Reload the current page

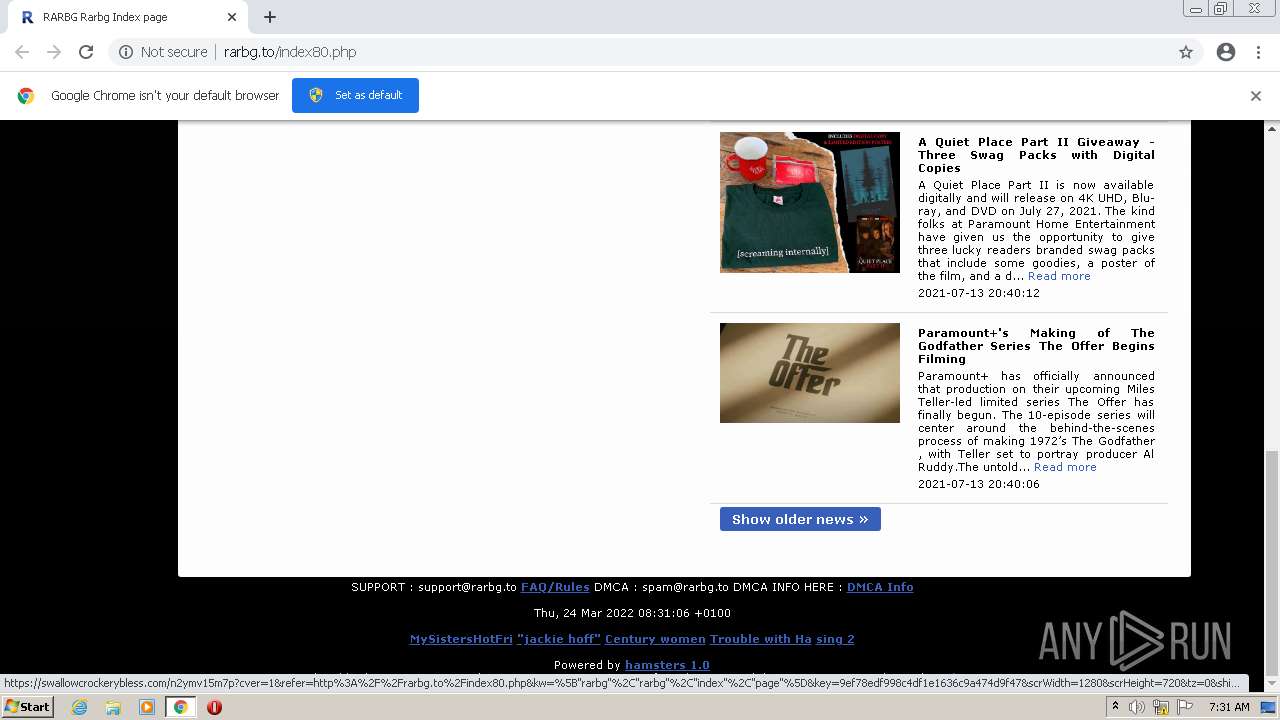click(86, 52)
